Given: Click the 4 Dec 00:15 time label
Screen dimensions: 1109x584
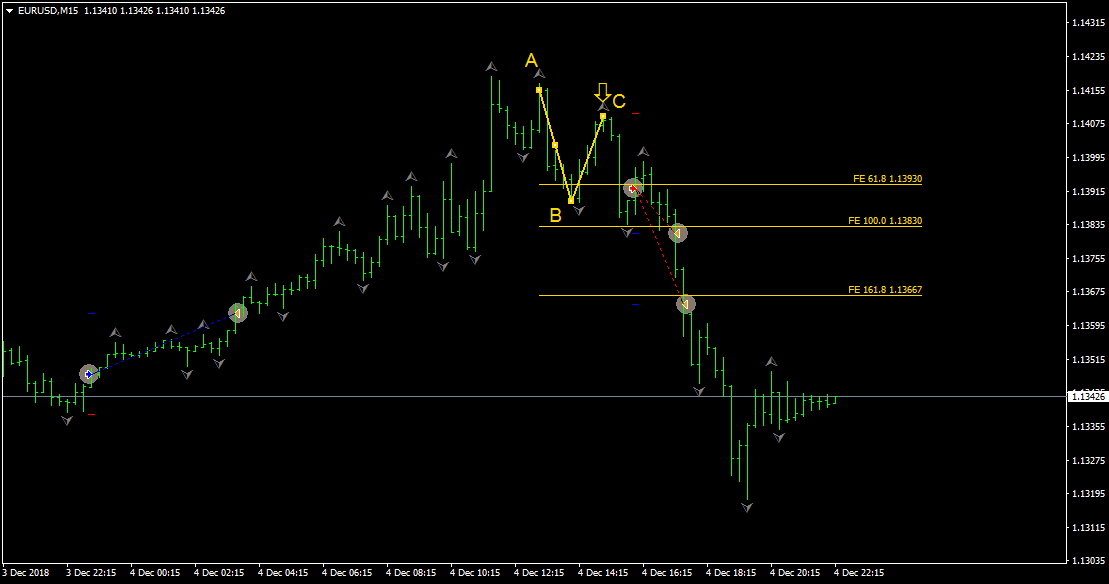Looking at the screenshot, I should click(x=155, y=573).
